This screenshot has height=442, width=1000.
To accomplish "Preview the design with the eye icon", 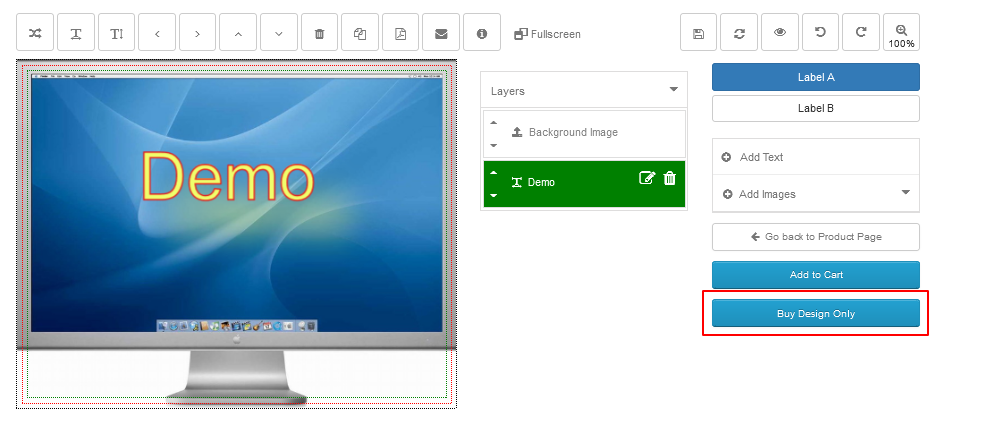I will pyautogui.click(x=779, y=33).
